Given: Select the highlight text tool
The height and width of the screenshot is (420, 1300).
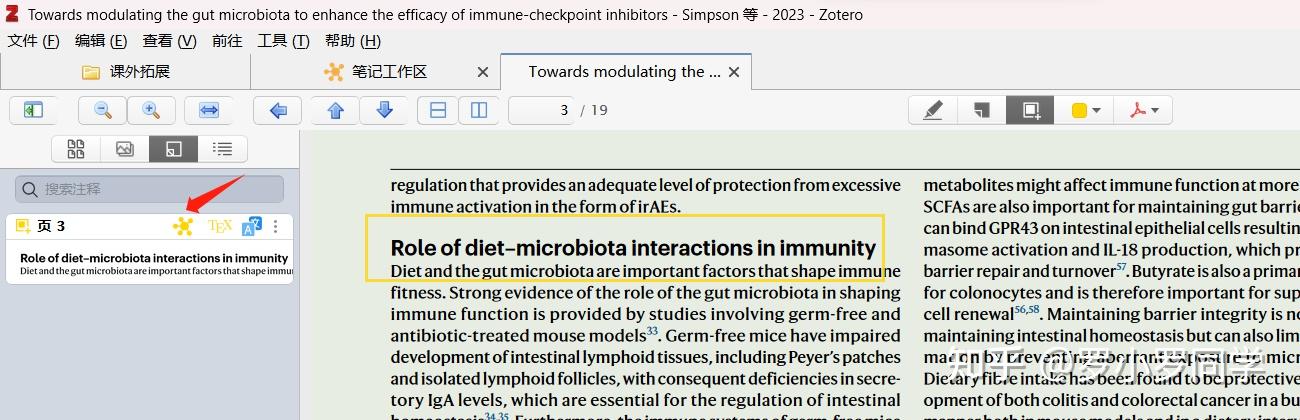Looking at the screenshot, I should (932, 110).
